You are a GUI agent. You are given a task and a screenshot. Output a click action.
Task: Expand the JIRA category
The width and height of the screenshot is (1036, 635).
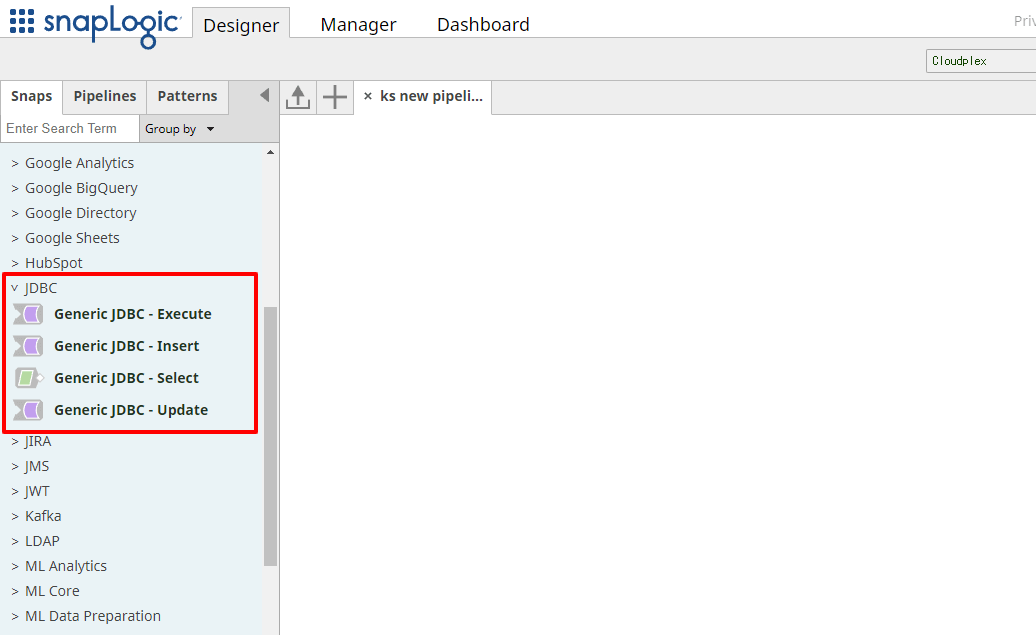click(x=31, y=441)
